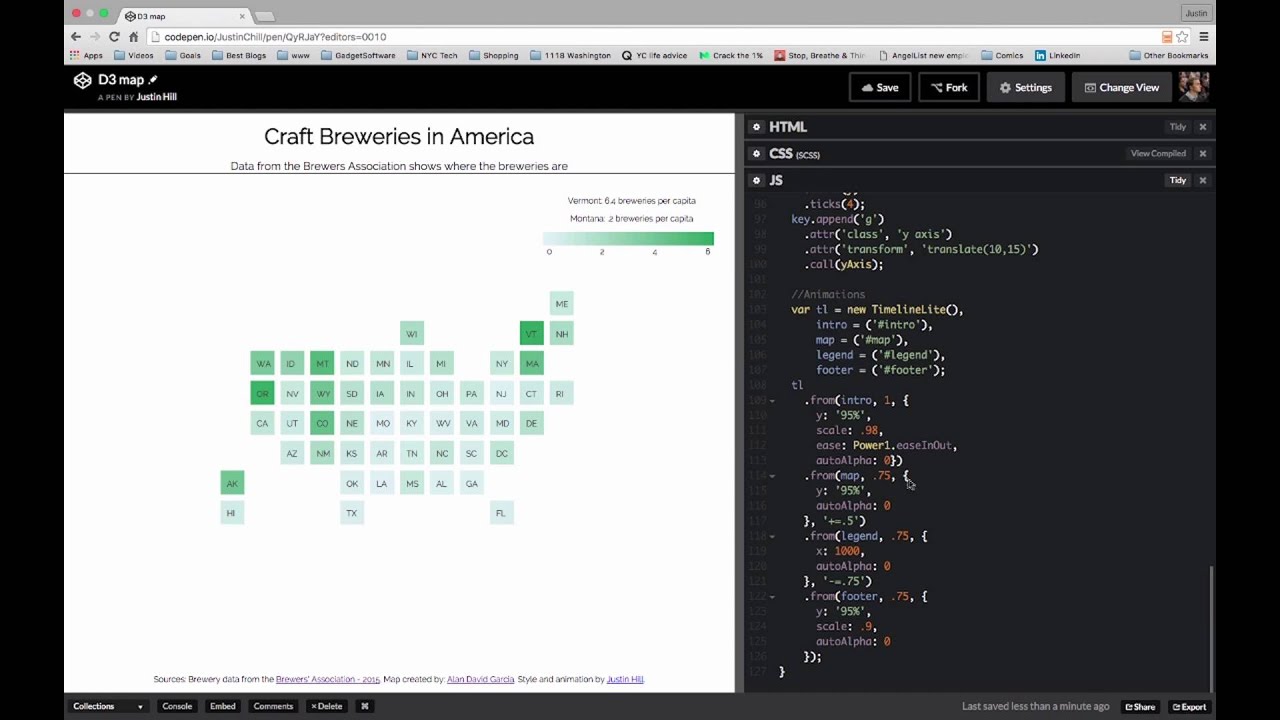This screenshot has height=720, width=1280.
Task: Click the browser forward arrow
Action: pos(95,36)
